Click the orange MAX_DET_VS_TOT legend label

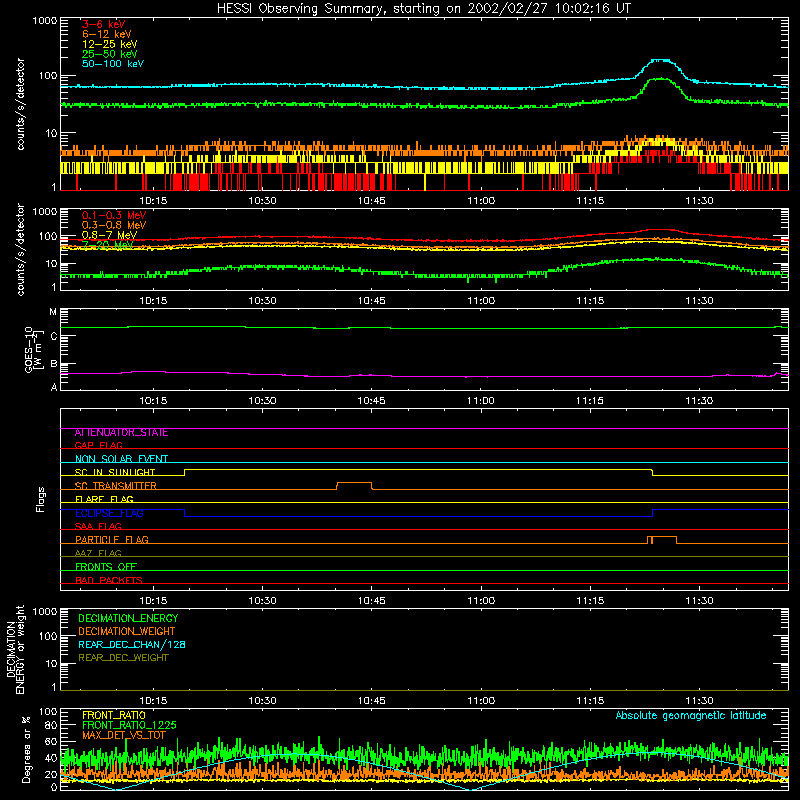[x=124, y=735]
